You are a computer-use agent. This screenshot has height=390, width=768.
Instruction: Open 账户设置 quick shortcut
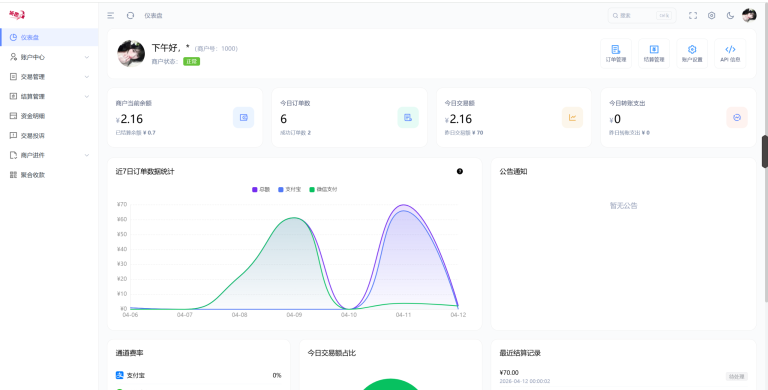[x=692, y=53]
